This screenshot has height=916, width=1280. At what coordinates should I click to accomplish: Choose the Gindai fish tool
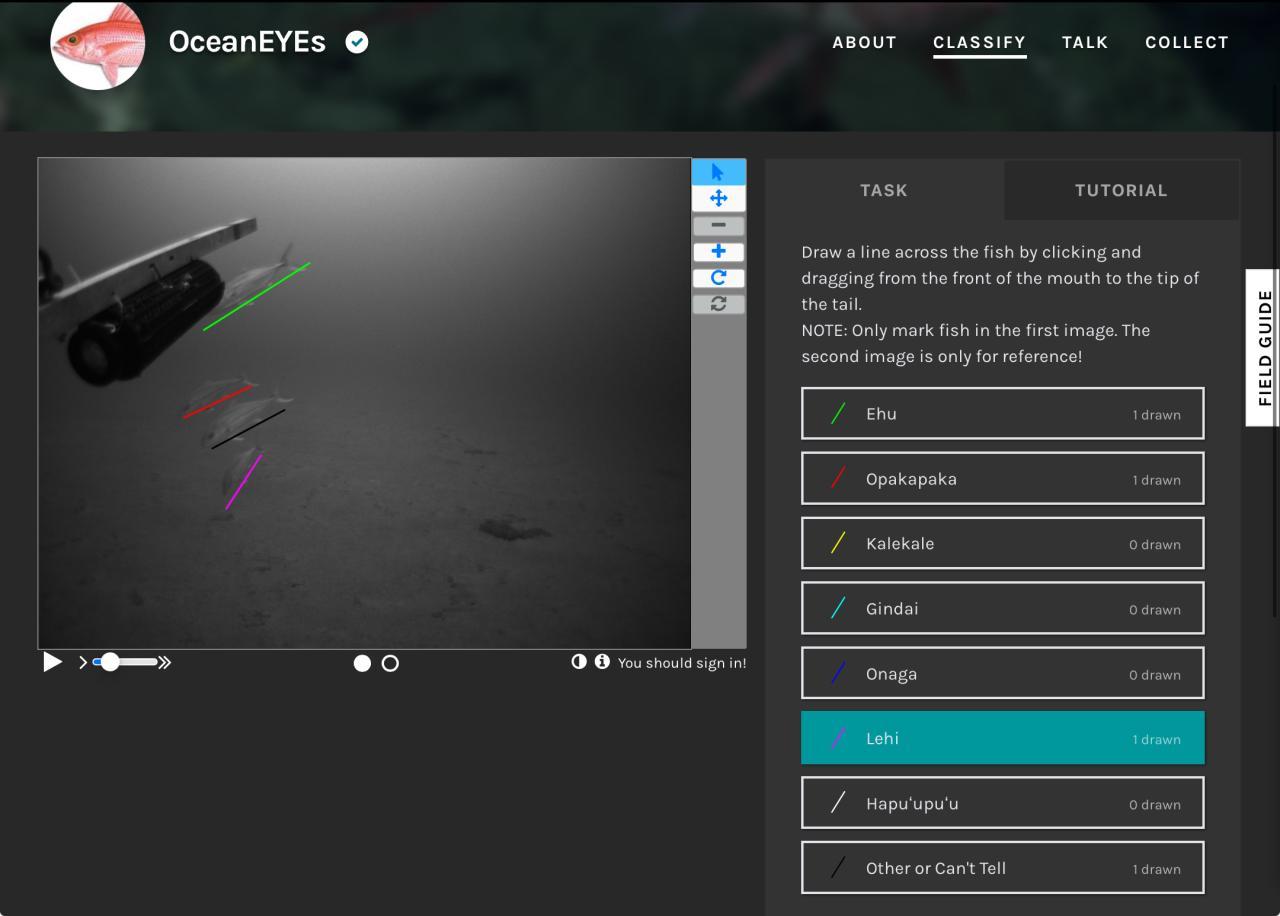1003,608
